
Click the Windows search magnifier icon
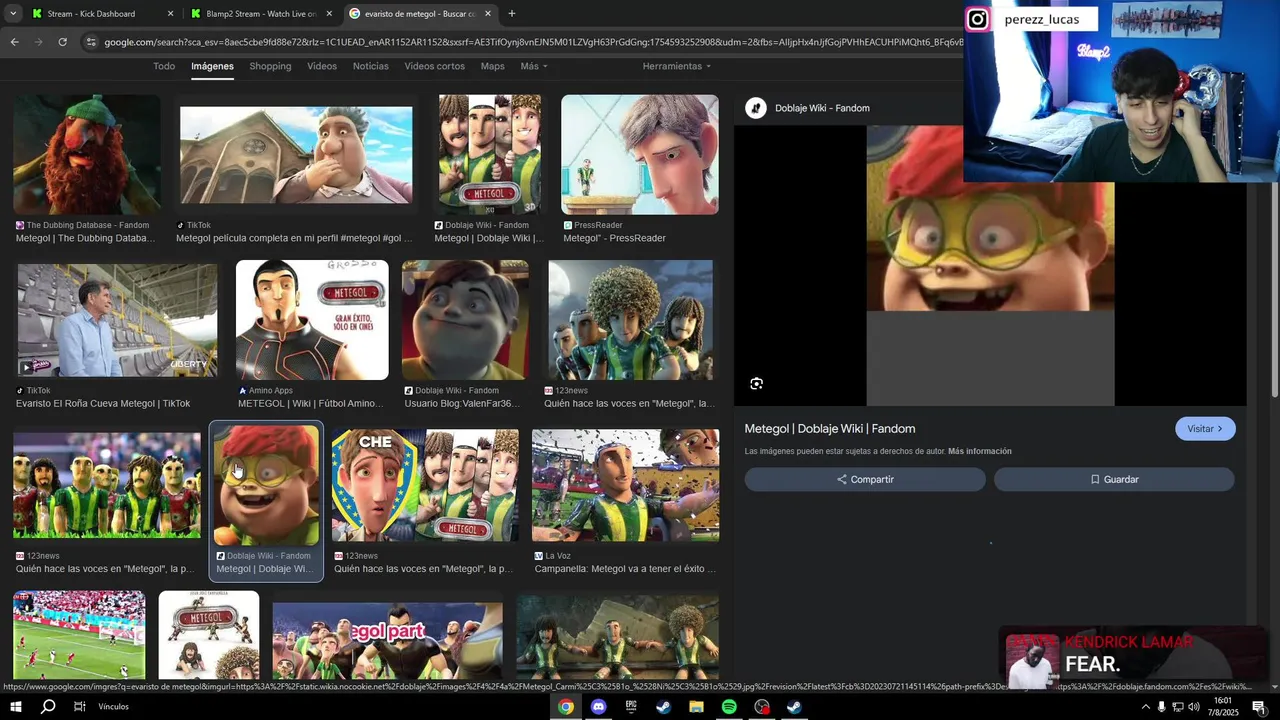48,706
